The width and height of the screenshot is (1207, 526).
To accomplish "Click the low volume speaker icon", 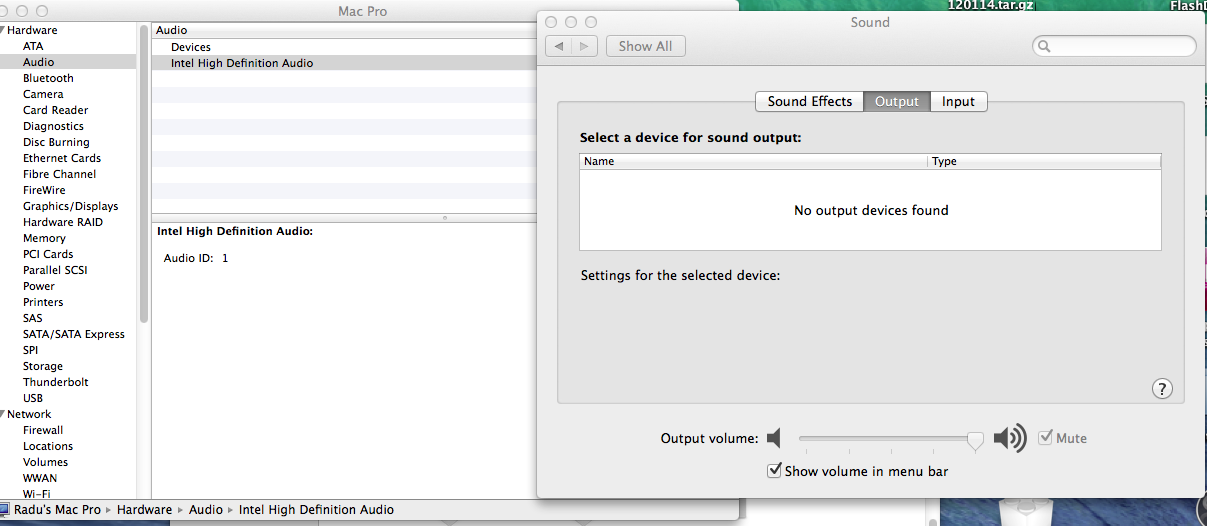I will (775, 438).
